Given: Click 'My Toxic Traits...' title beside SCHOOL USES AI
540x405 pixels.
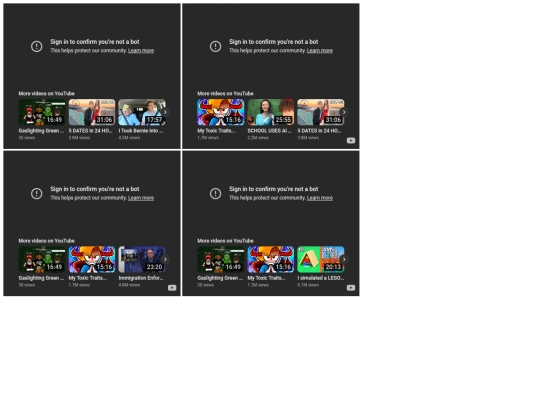Looking at the screenshot, I should tap(217, 131).
